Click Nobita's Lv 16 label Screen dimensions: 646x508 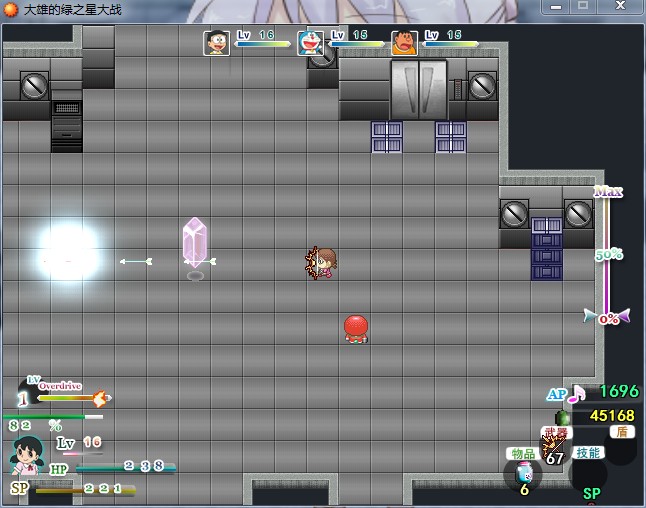point(255,35)
